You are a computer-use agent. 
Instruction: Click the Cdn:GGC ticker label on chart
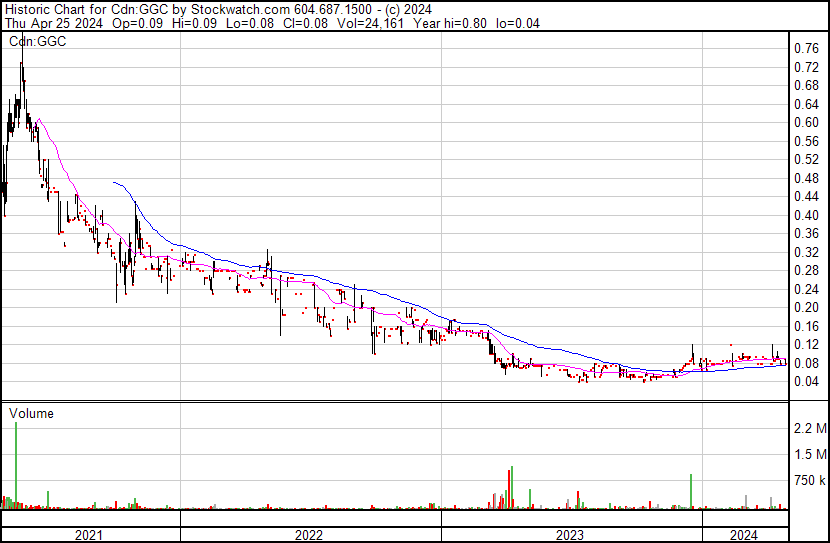pyautogui.click(x=37, y=42)
